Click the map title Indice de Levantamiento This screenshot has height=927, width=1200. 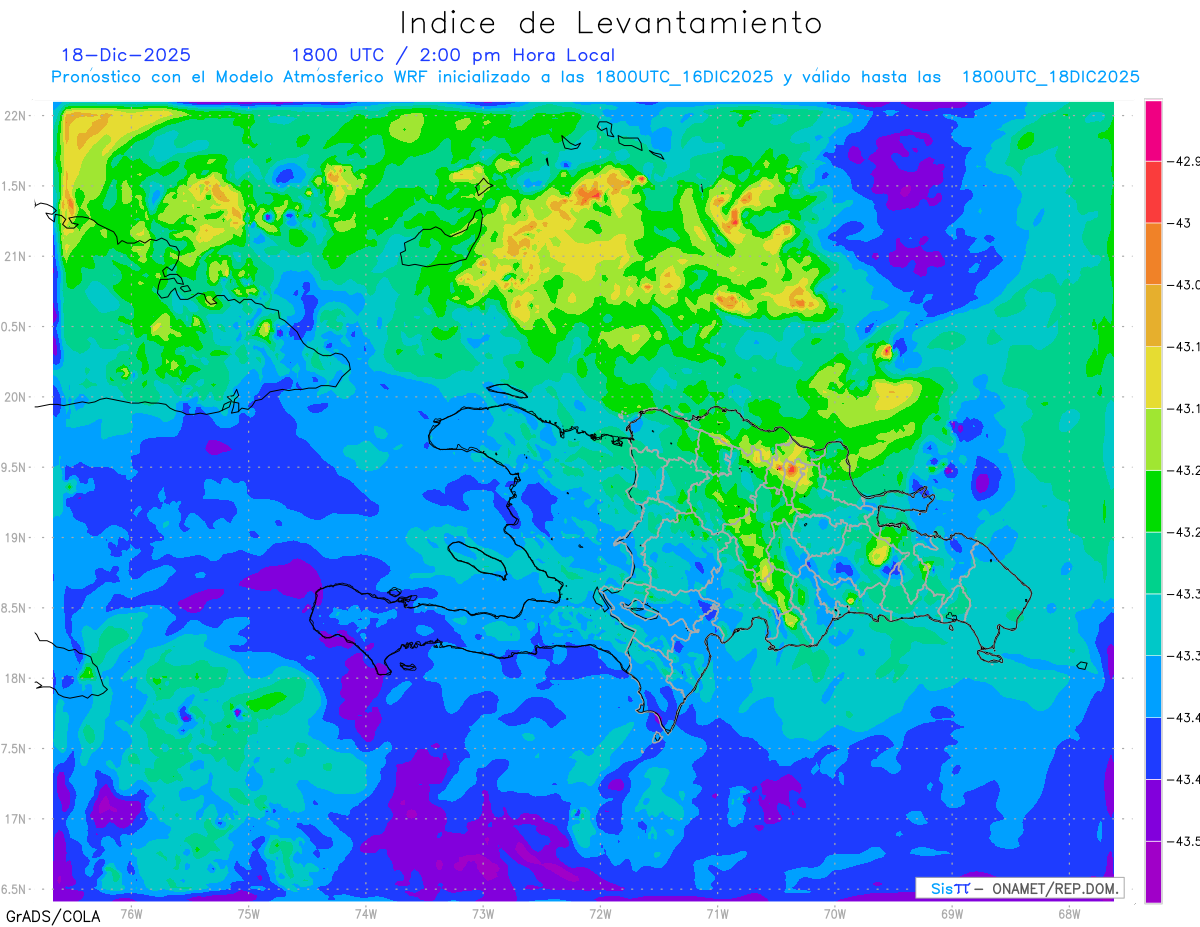(611, 23)
